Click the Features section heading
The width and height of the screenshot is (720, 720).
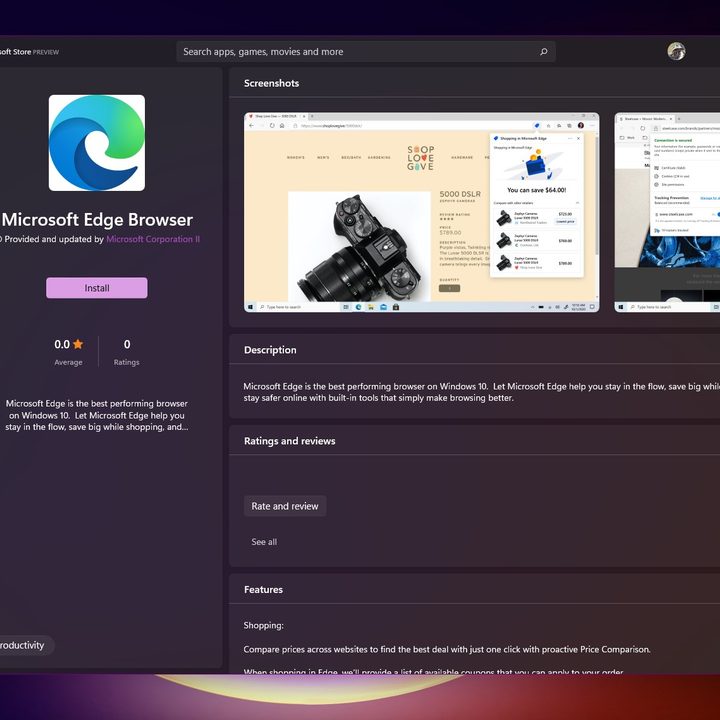coord(264,590)
